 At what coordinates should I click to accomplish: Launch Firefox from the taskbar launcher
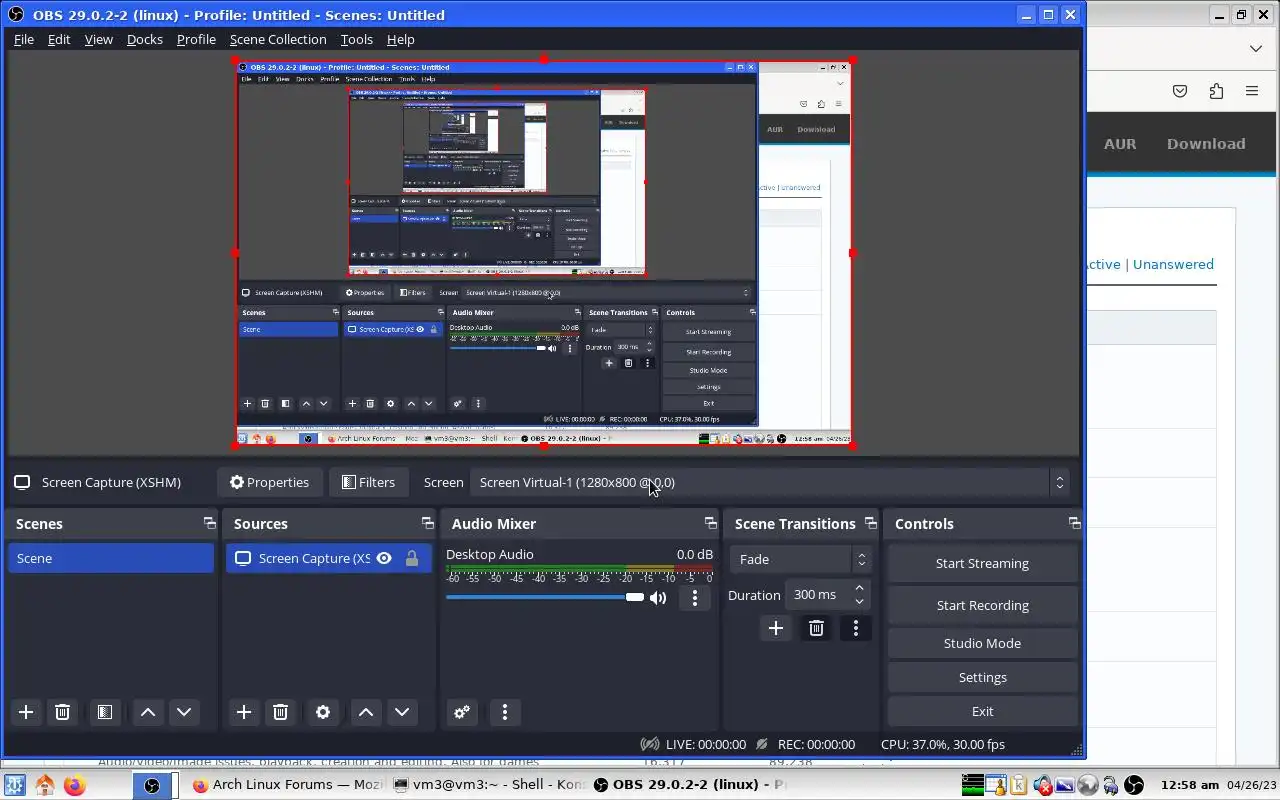[75, 785]
